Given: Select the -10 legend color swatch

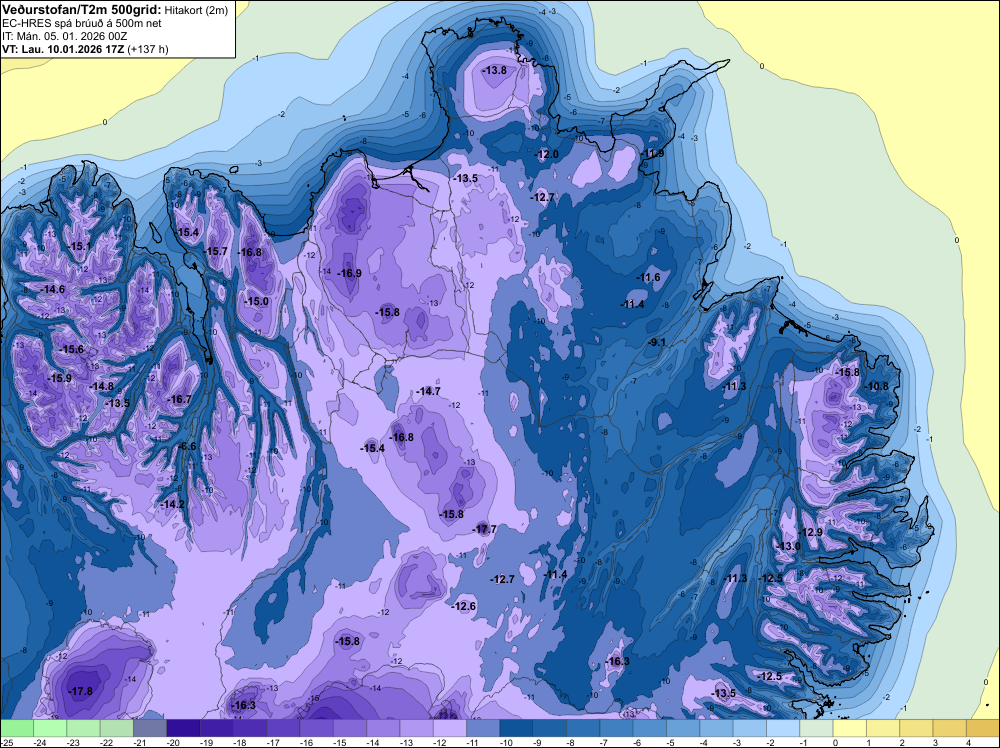Looking at the screenshot, I should click(x=516, y=728).
